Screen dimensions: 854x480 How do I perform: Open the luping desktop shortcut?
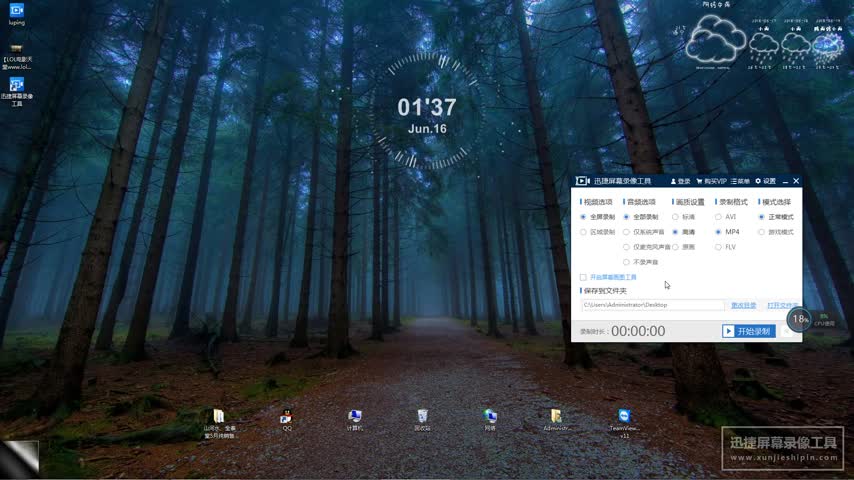pos(16,14)
